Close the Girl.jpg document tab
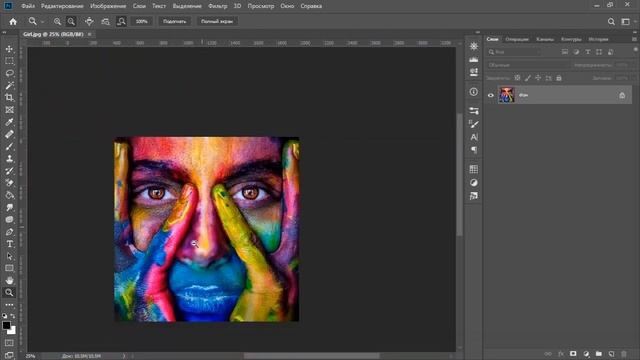Screen dimensions: 640x360 coord(89,34)
